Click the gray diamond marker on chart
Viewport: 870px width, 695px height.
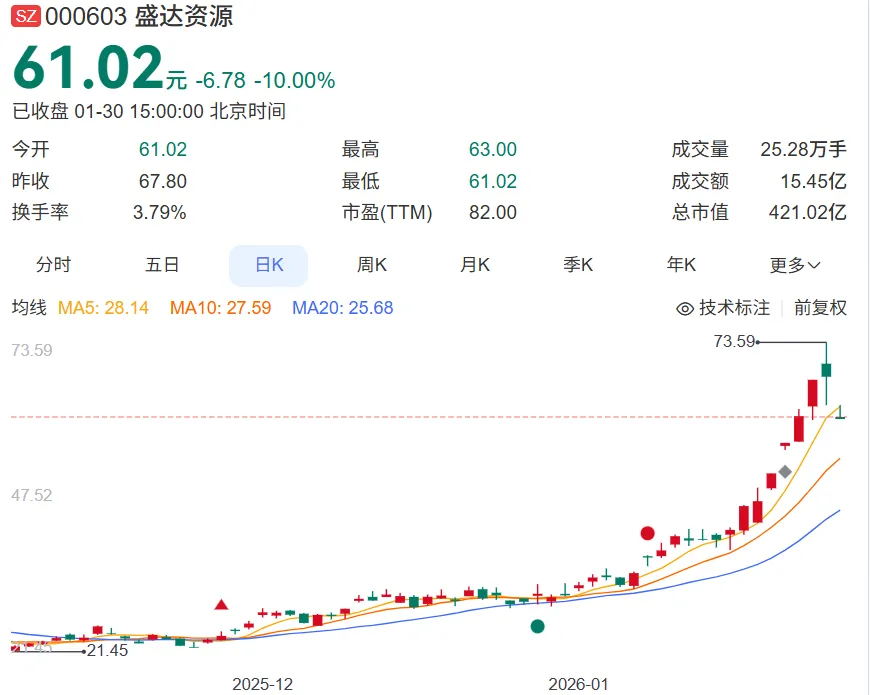click(x=785, y=471)
